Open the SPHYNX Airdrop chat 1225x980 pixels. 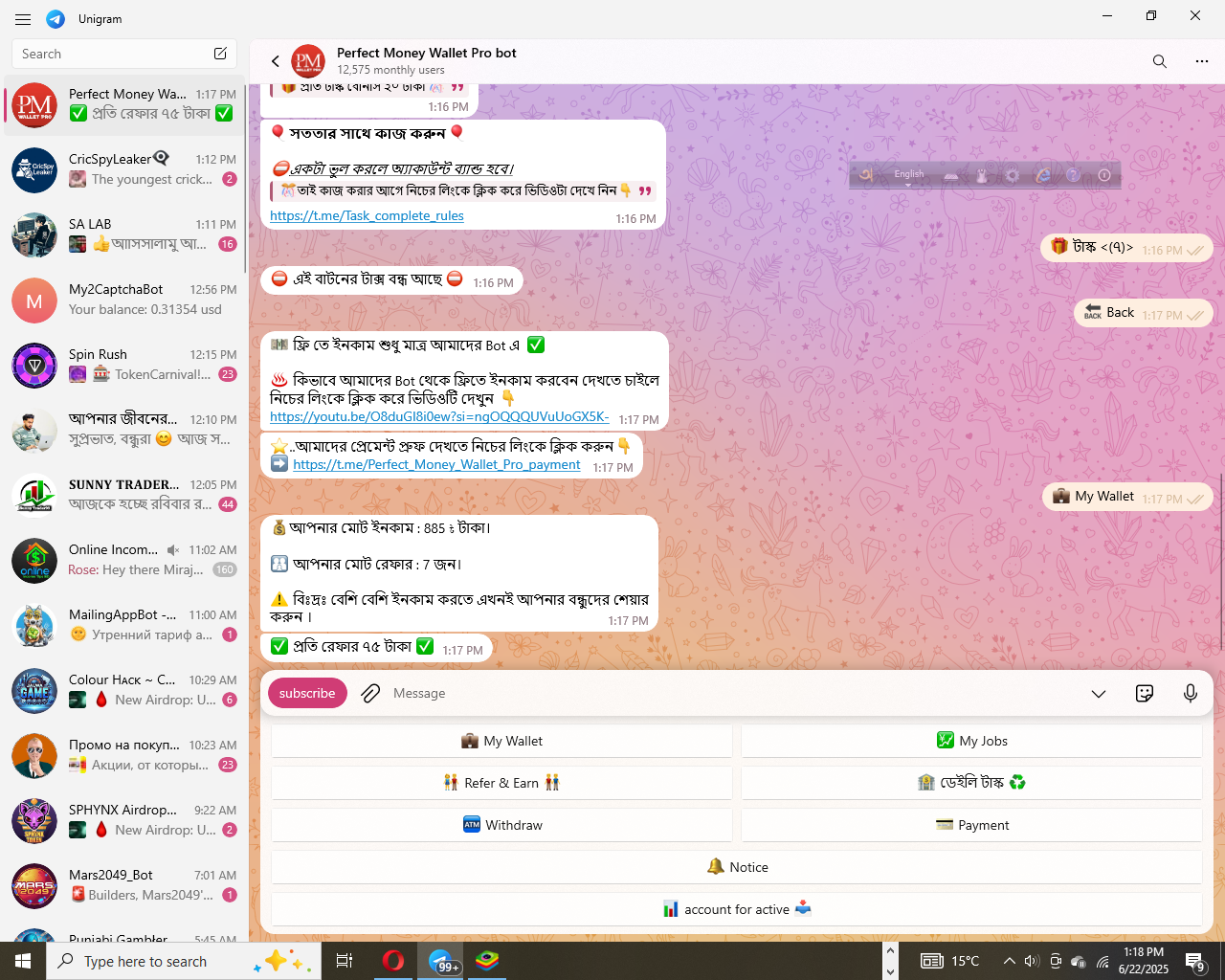tap(123, 821)
